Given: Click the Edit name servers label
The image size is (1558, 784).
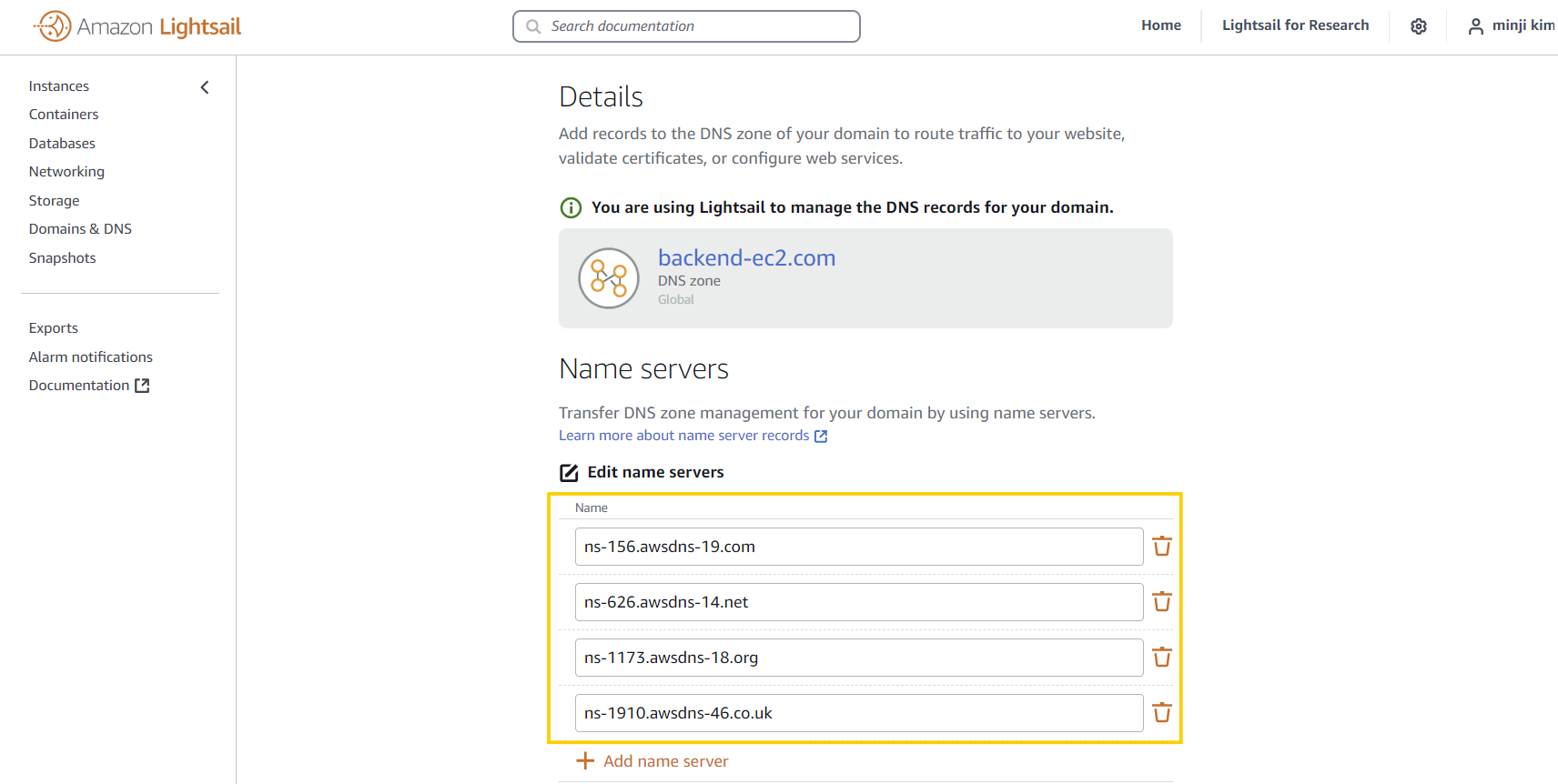Looking at the screenshot, I should (655, 472).
